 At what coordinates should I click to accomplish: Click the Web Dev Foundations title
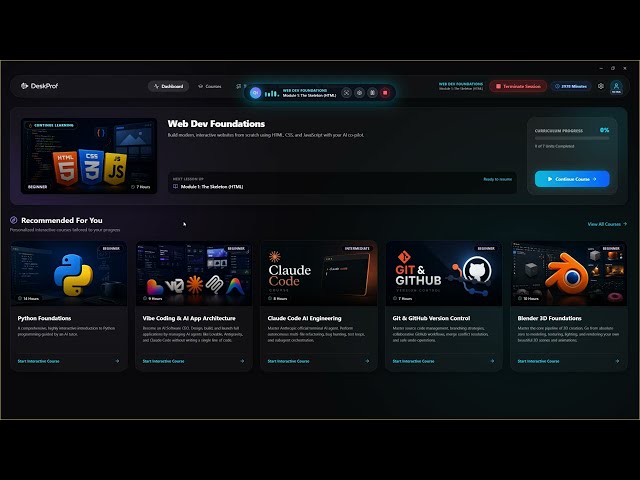[216, 124]
